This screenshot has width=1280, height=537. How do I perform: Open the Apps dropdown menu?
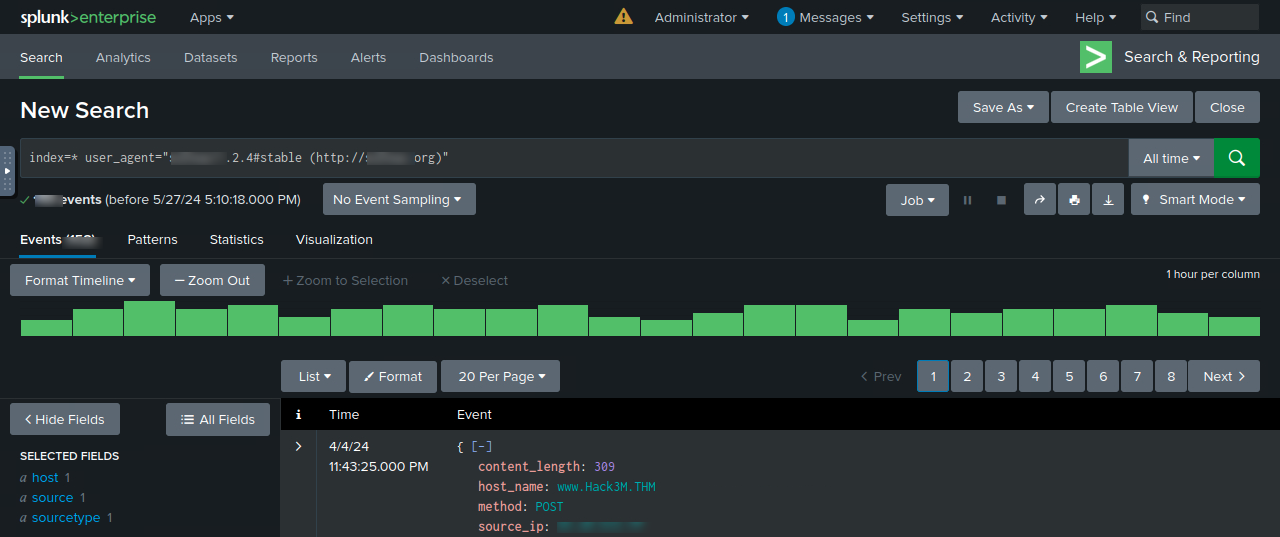[212, 17]
